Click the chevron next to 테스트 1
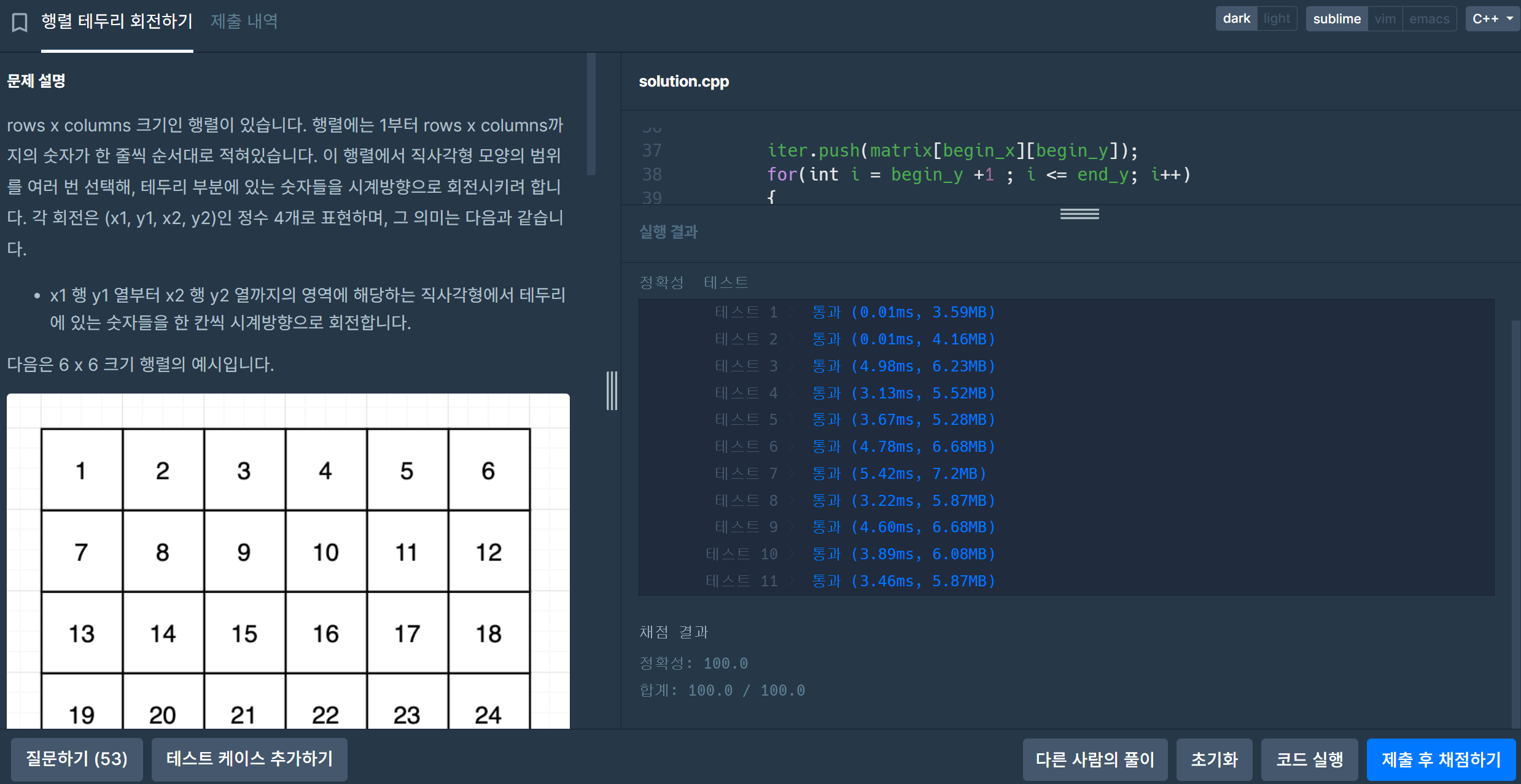The width and height of the screenshot is (1521, 784). click(793, 312)
